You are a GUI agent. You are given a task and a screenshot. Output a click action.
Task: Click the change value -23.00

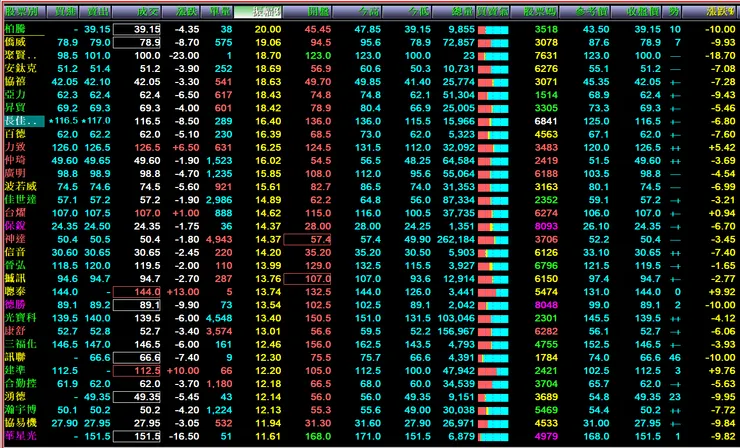184,56
